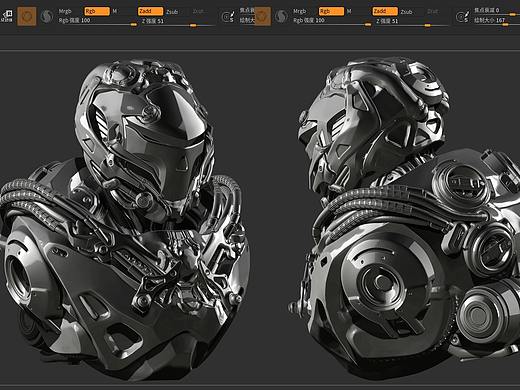This screenshot has height=390, width=520.
Task: Enable Mrgb mode in the left toolbar
Action: point(65,11)
